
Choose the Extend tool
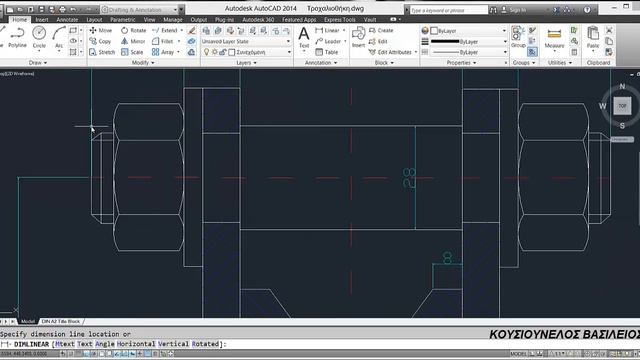tap(164, 30)
